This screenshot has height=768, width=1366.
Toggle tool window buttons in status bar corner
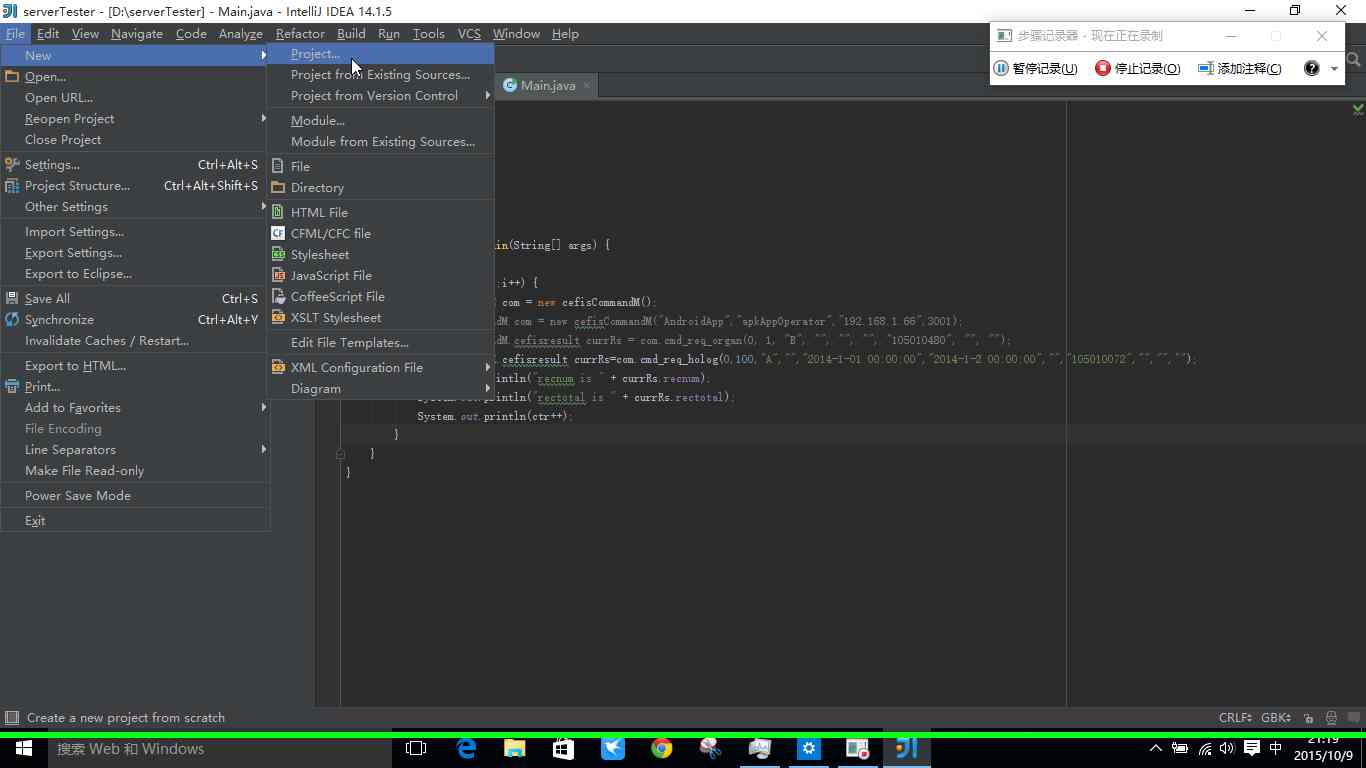tap(12, 718)
